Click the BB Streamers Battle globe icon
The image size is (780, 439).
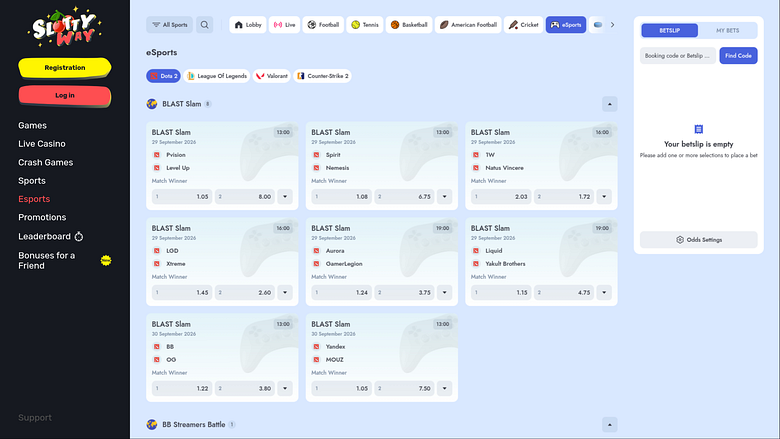click(152, 425)
